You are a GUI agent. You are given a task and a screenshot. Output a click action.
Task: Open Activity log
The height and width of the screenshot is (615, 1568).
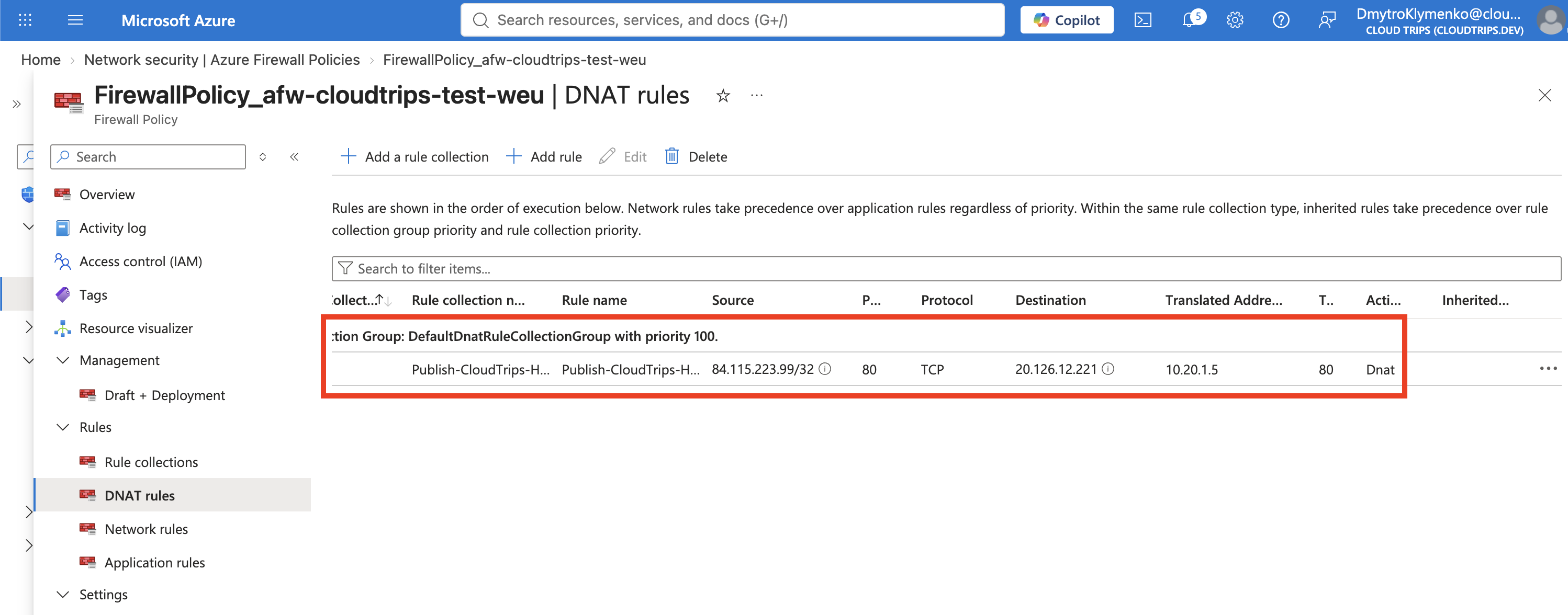tap(113, 228)
